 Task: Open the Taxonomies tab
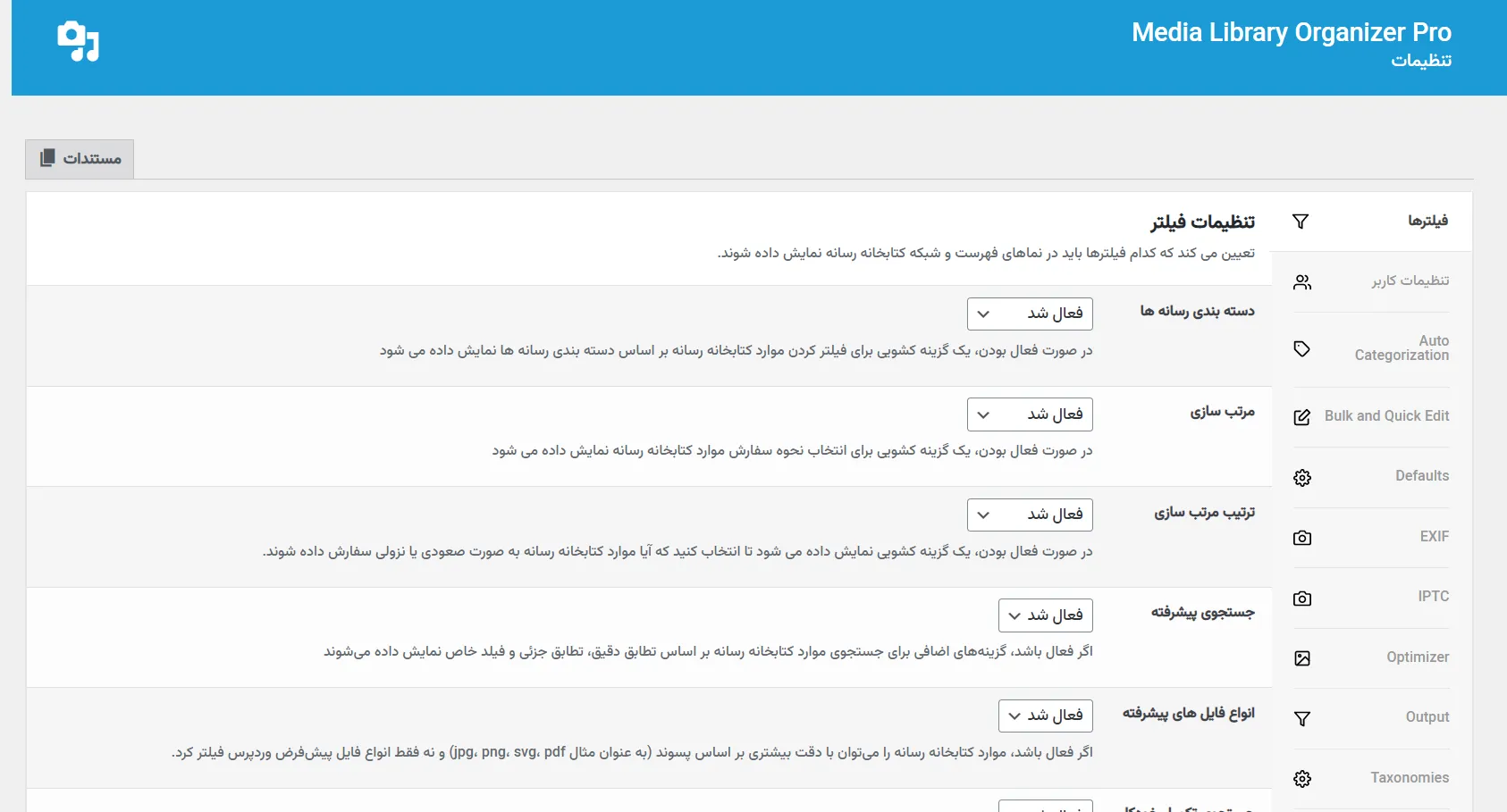(x=1371, y=778)
